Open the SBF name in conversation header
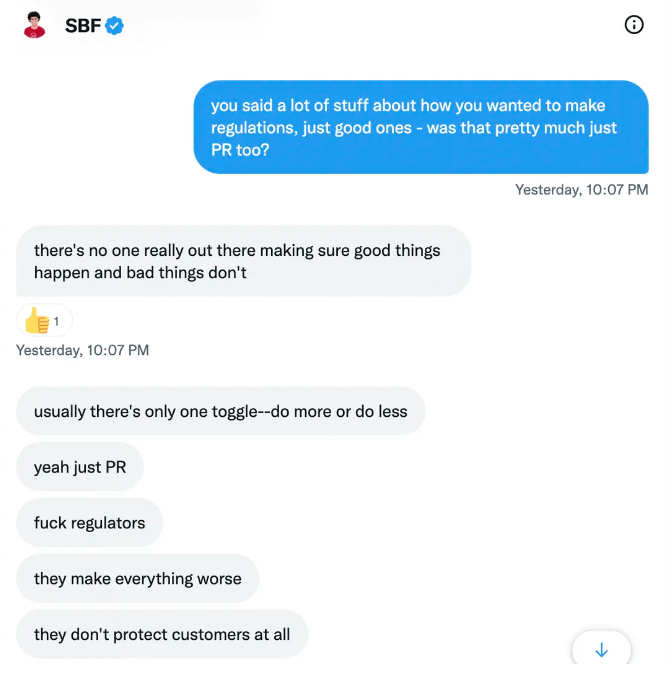Viewport: 667px width, 687px height. (x=83, y=25)
